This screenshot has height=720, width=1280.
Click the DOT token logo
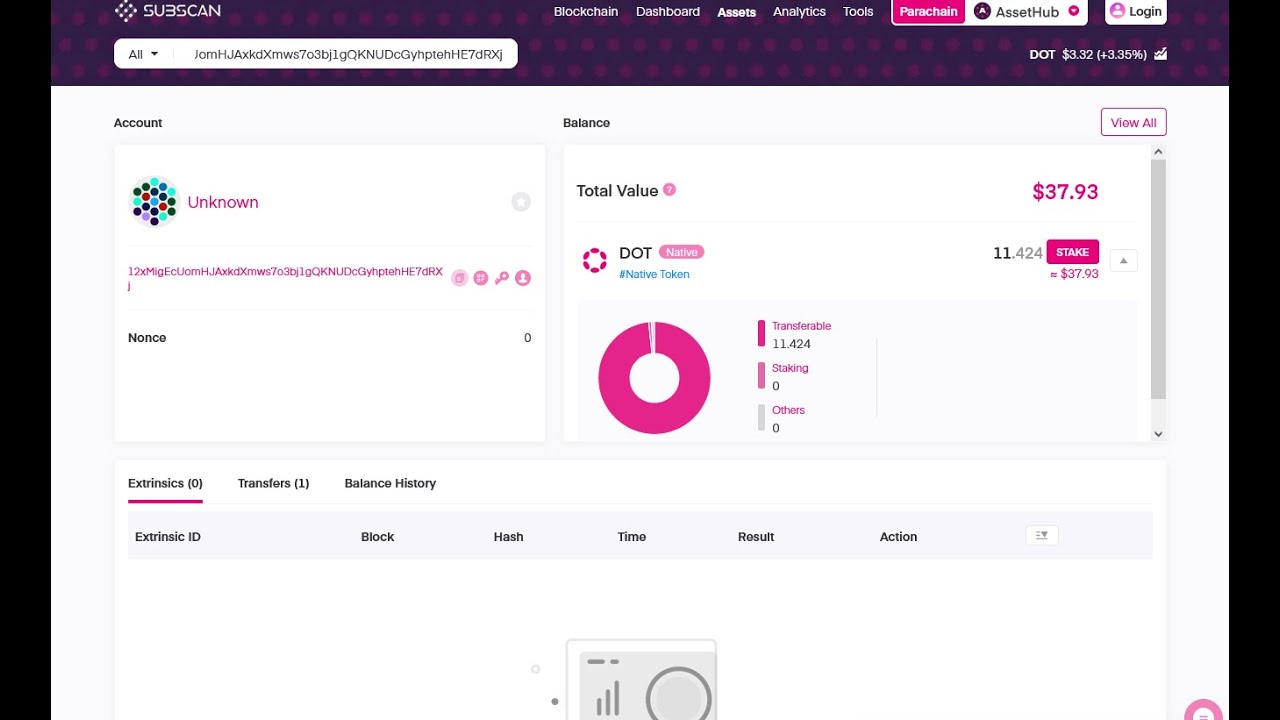(594, 261)
